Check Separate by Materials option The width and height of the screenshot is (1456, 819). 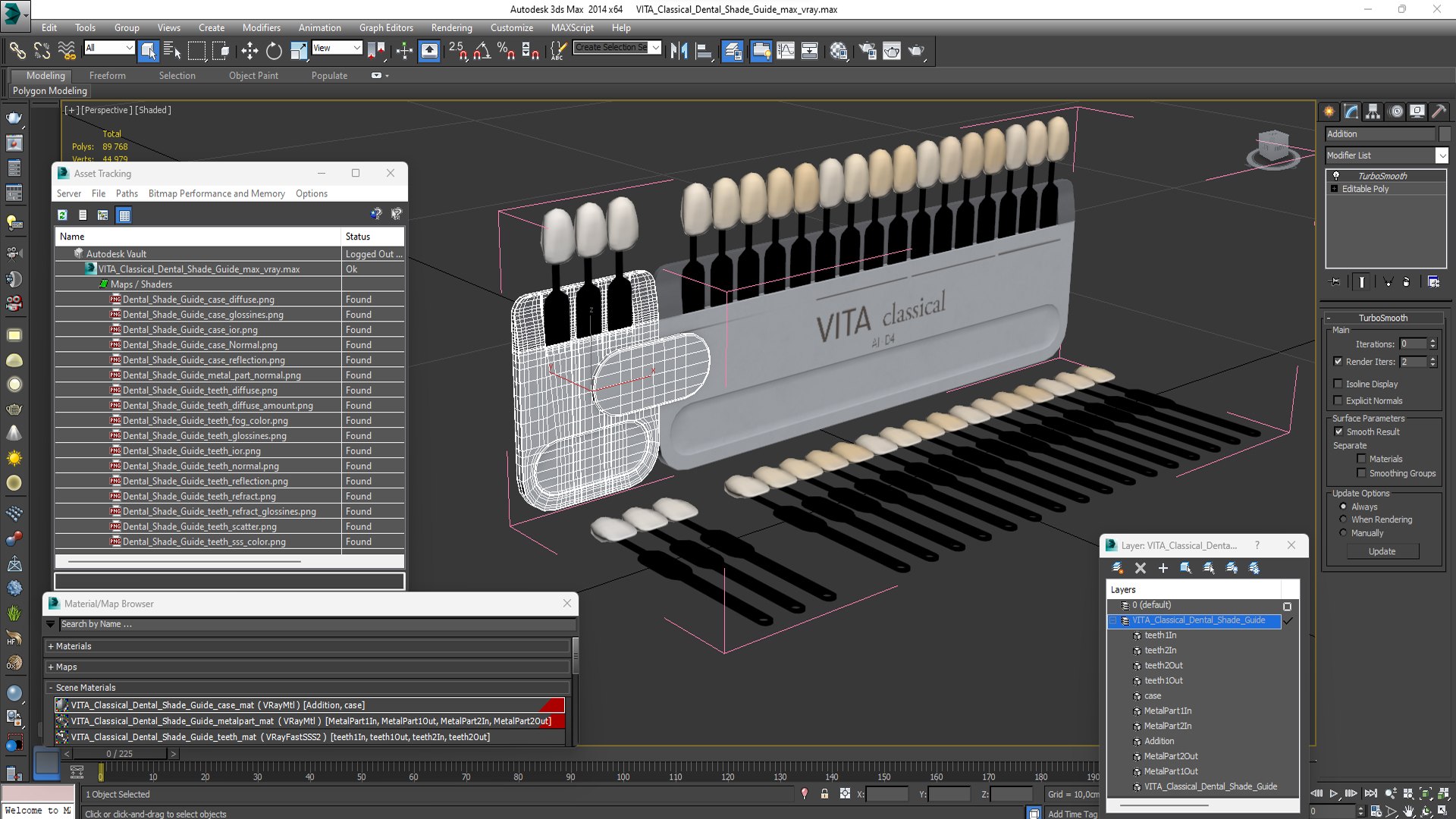tap(1361, 459)
